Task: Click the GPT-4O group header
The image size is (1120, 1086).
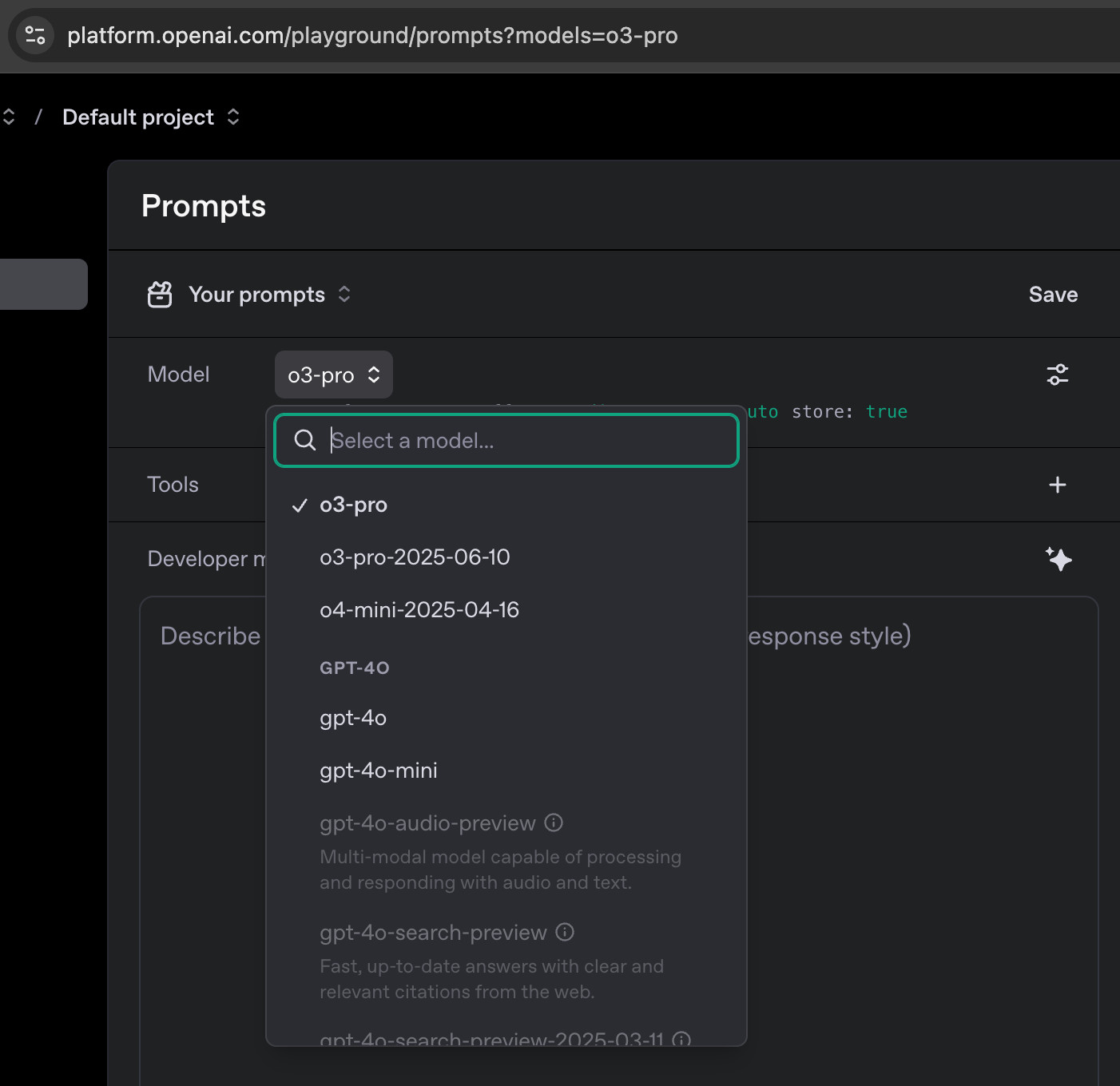Action: click(x=355, y=668)
